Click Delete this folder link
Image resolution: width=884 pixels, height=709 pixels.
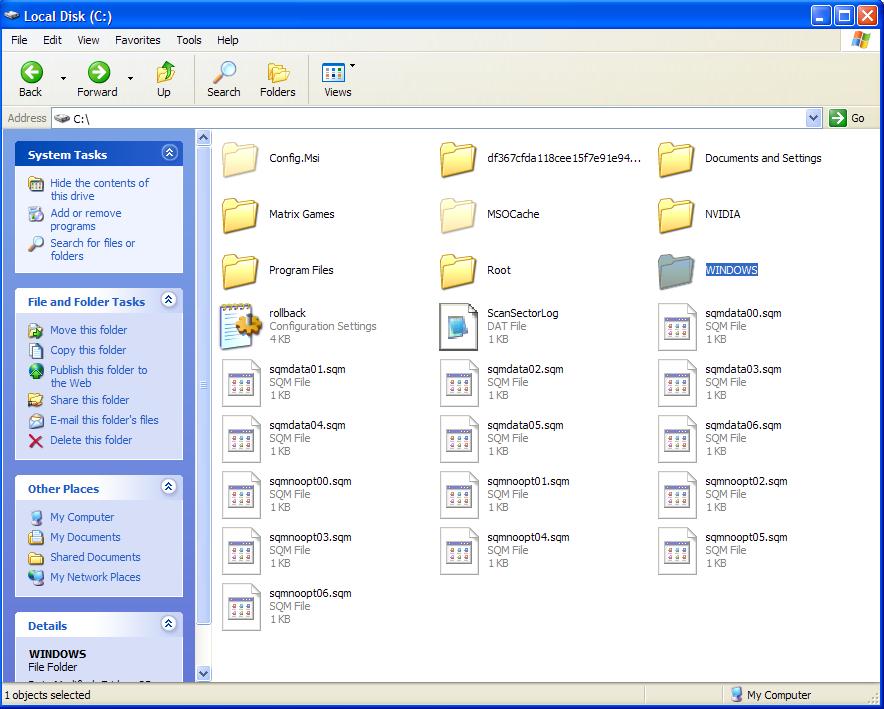click(91, 440)
